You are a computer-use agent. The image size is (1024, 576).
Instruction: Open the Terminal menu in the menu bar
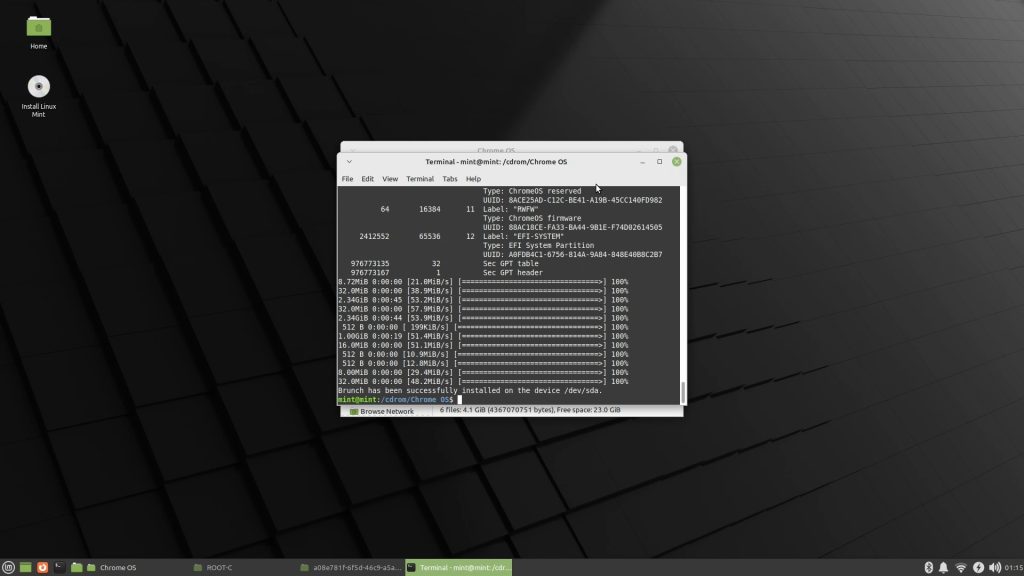click(x=420, y=179)
